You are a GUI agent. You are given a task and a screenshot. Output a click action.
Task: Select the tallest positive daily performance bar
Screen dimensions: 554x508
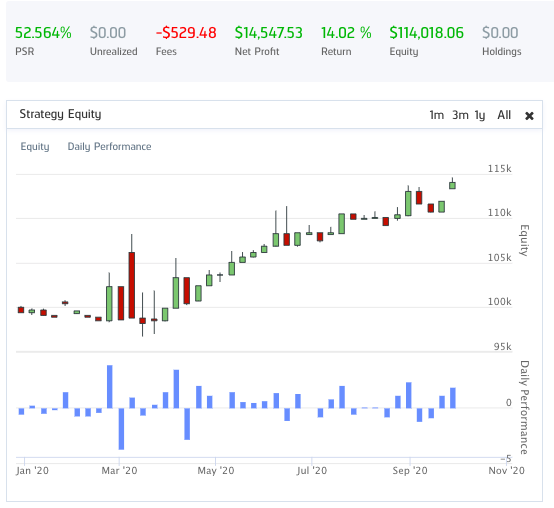pos(110,387)
